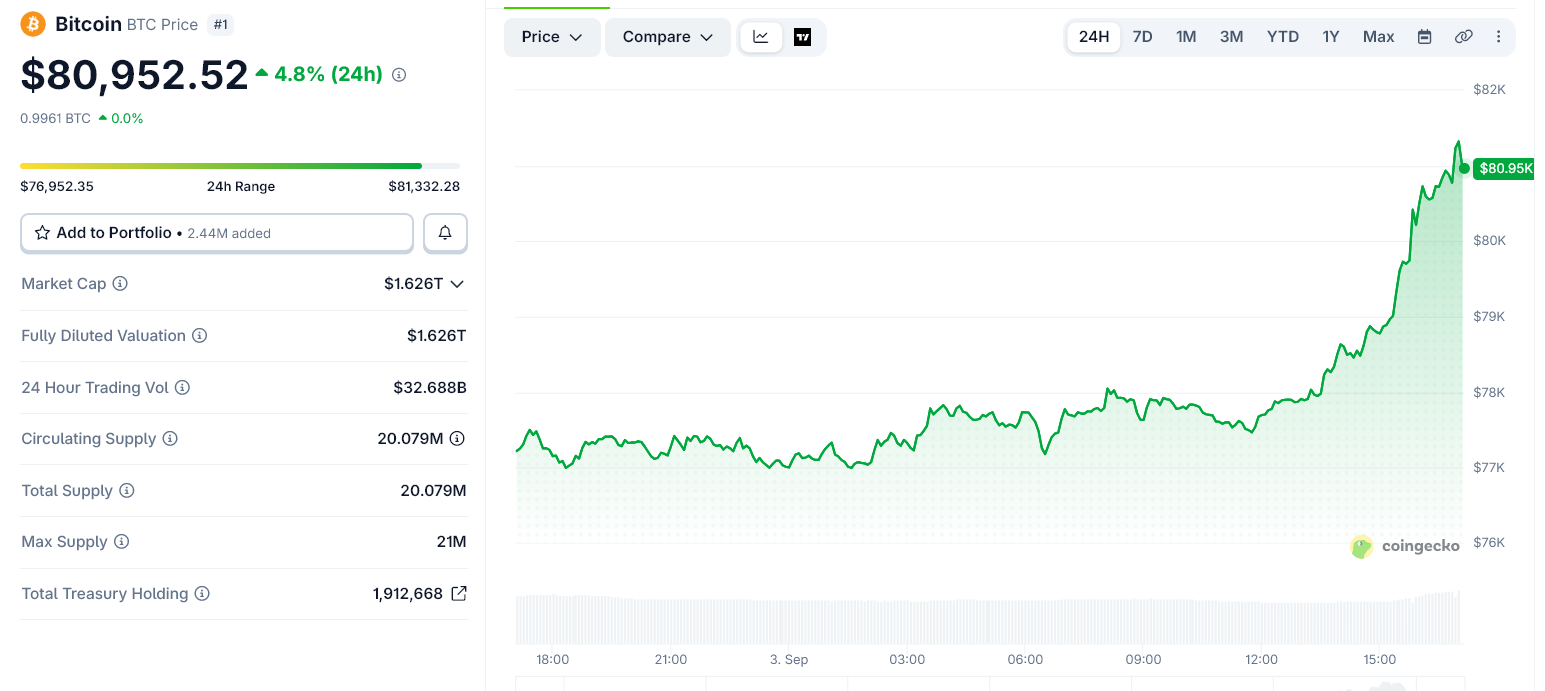Open the Price dropdown

click(552, 37)
